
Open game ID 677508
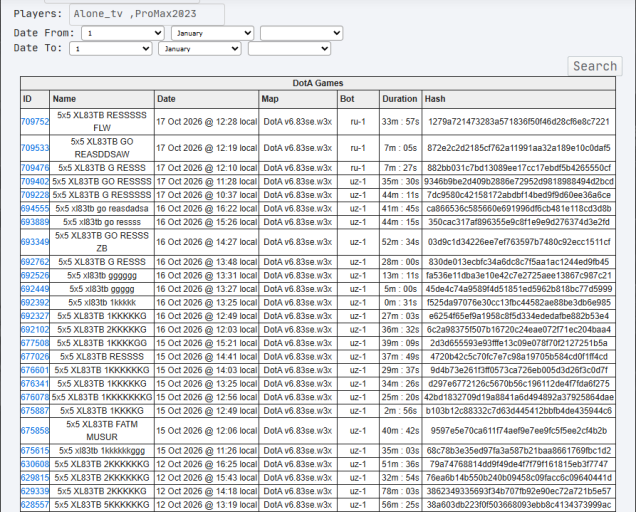click(35, 343)
